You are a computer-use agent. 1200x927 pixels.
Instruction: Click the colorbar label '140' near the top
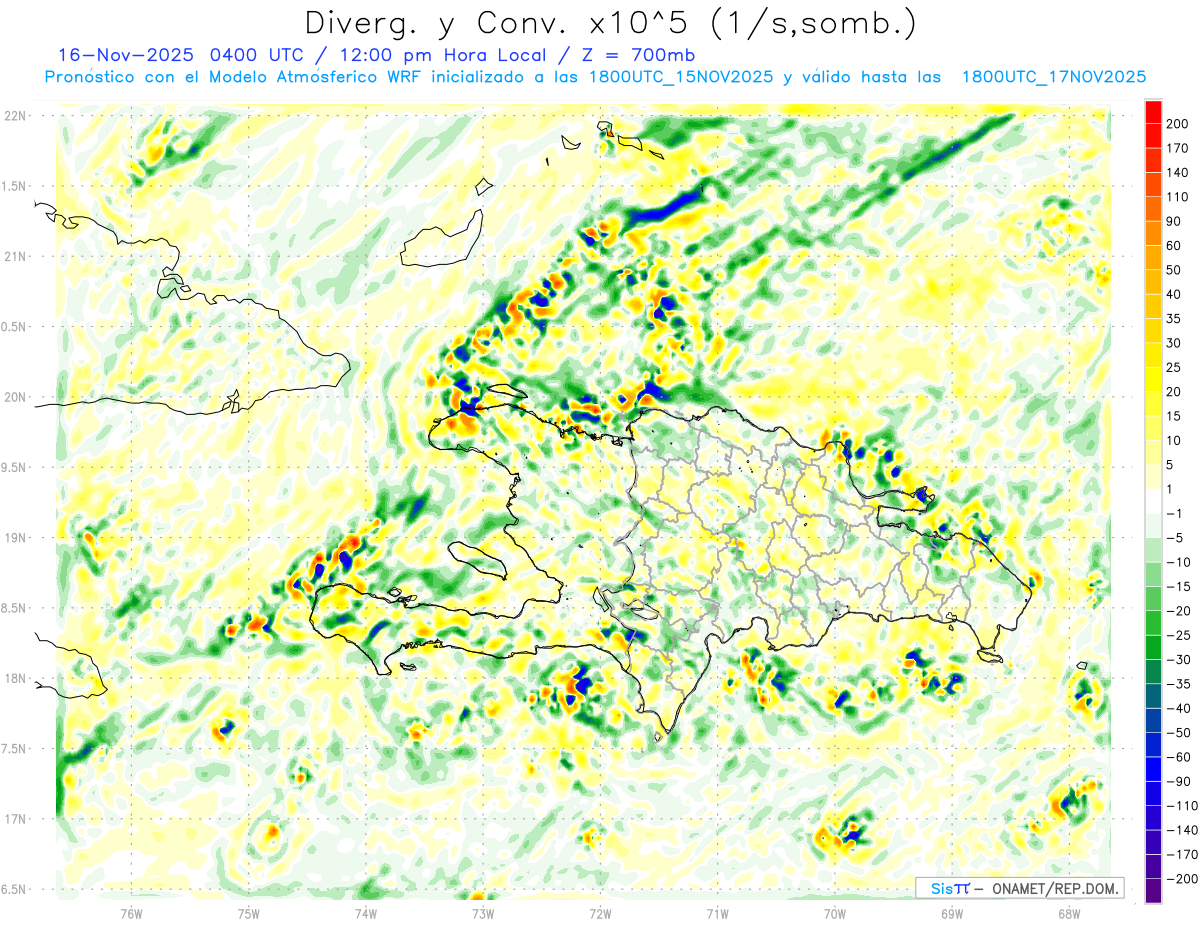point(1178,173)
